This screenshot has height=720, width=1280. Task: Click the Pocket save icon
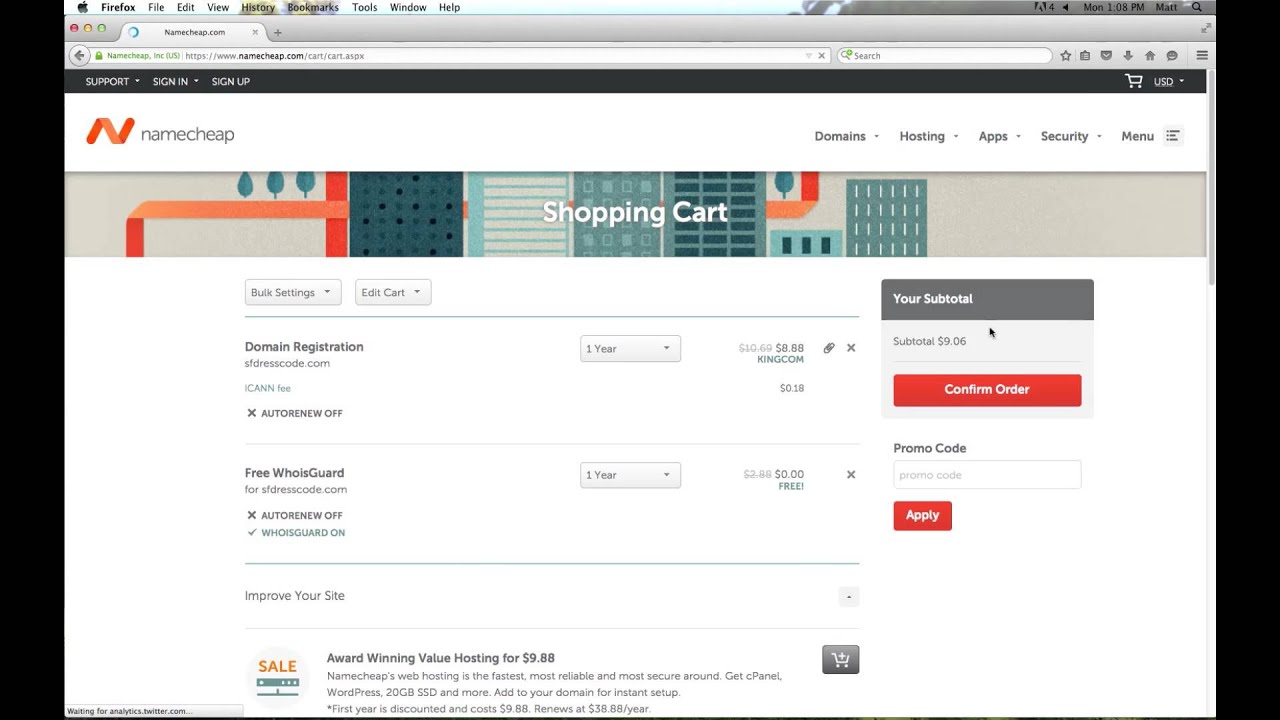(1107, 56)
